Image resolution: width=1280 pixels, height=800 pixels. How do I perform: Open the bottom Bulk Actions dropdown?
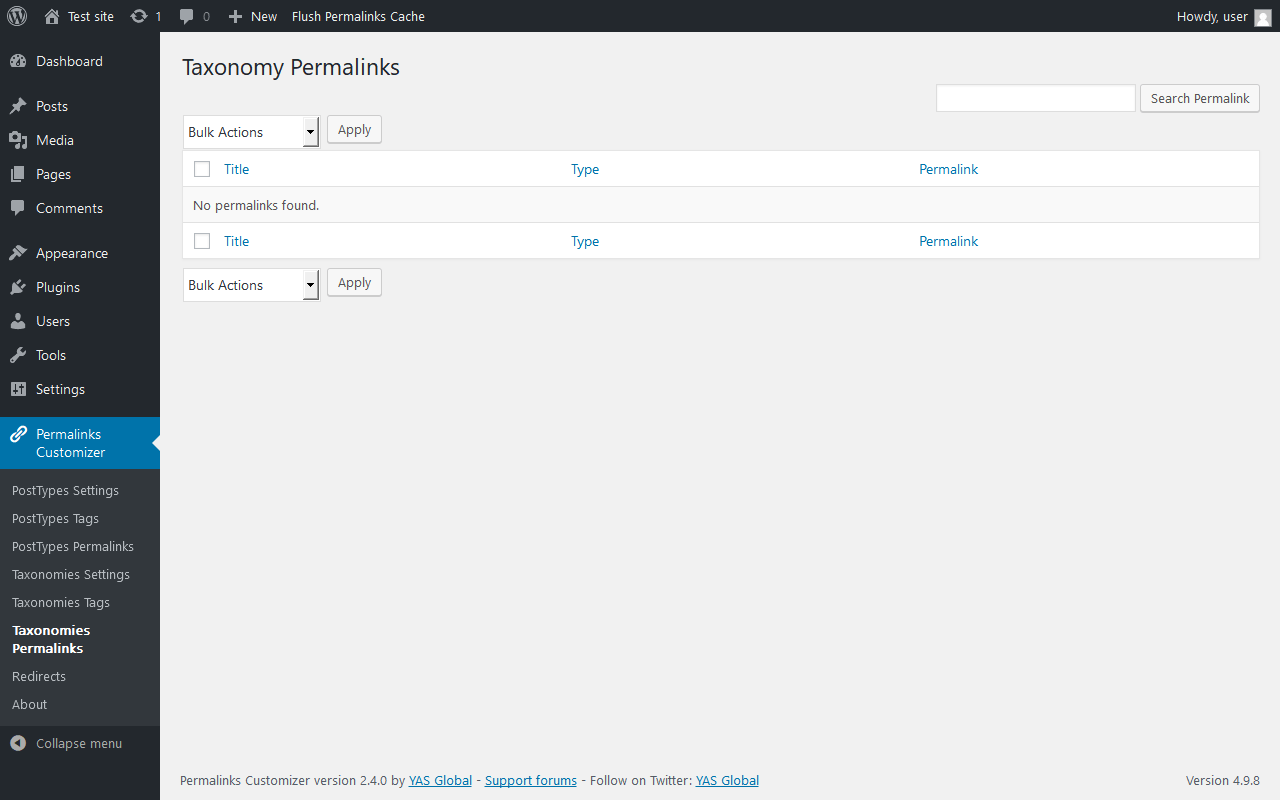tap(251, 285)
